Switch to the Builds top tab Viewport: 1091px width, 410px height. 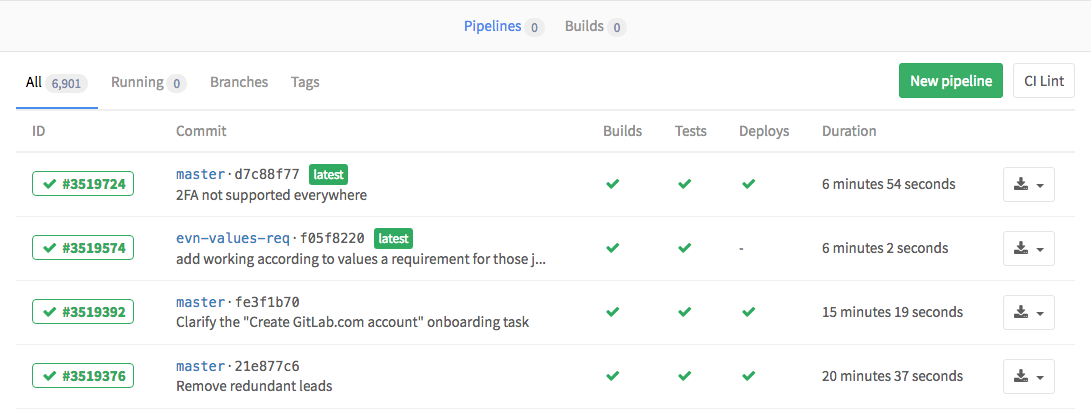[x=584, y=26]
